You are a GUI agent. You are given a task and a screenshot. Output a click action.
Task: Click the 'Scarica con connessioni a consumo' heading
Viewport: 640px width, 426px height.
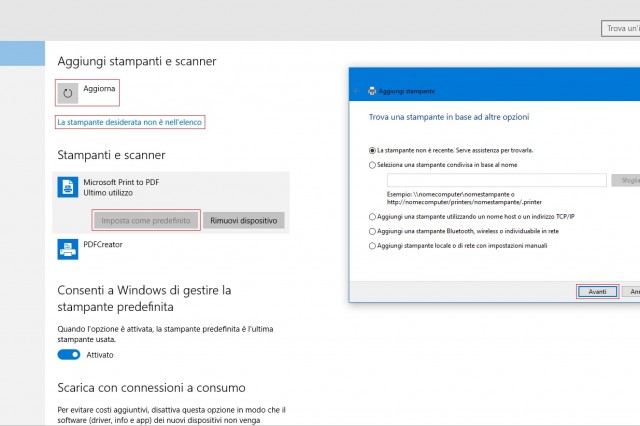[x=151, y=388]
